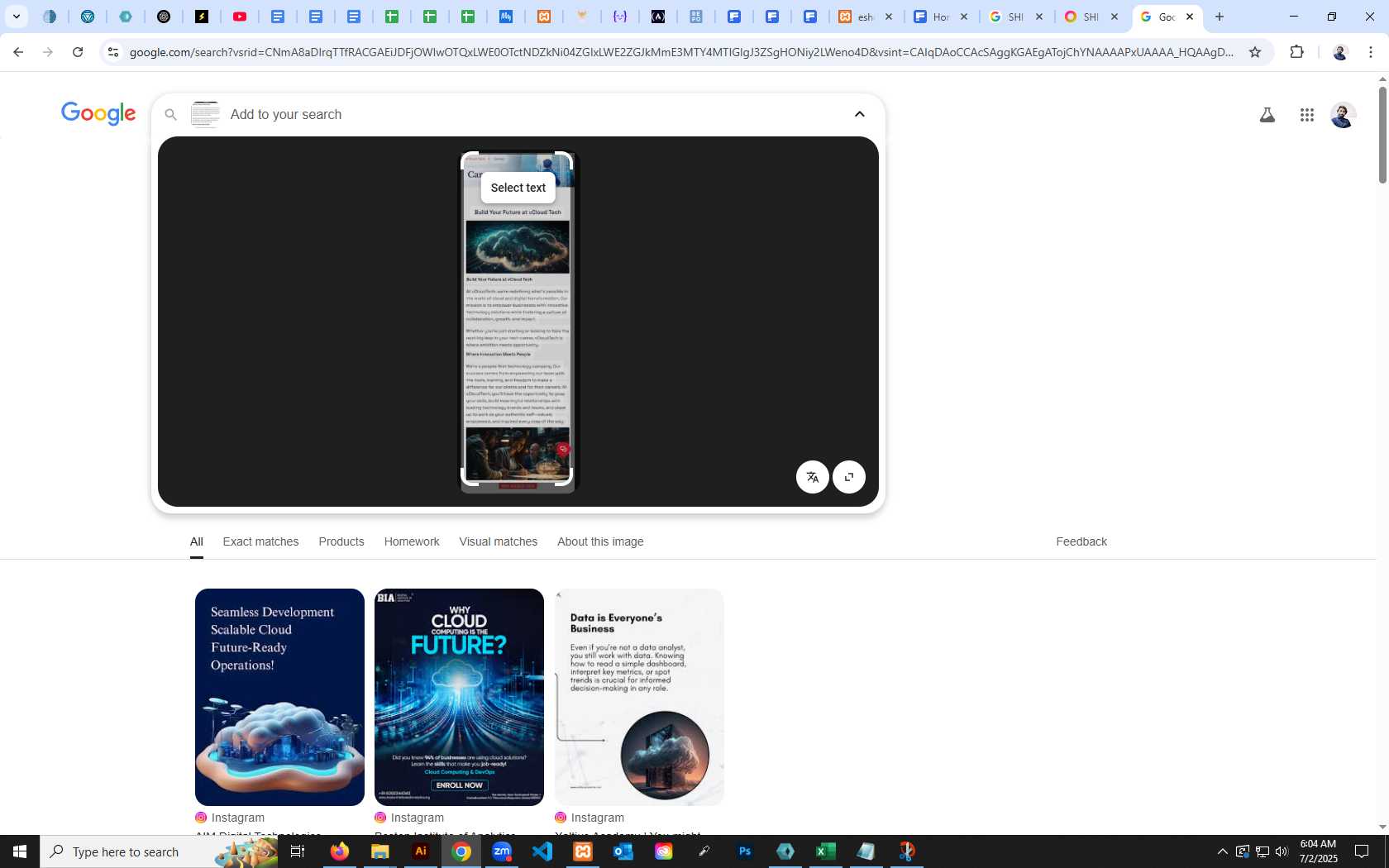
Task: Reload the current page
Action: (78, 52)
